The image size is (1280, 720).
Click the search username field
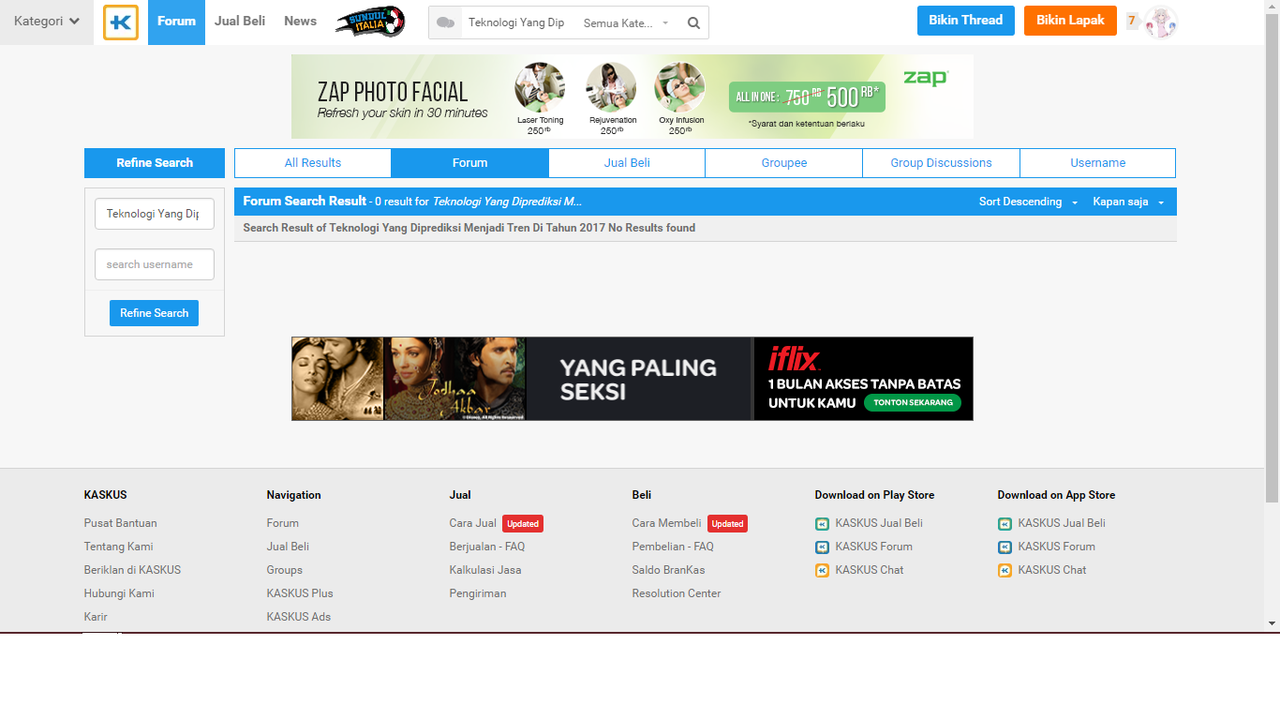click(154, 264)
